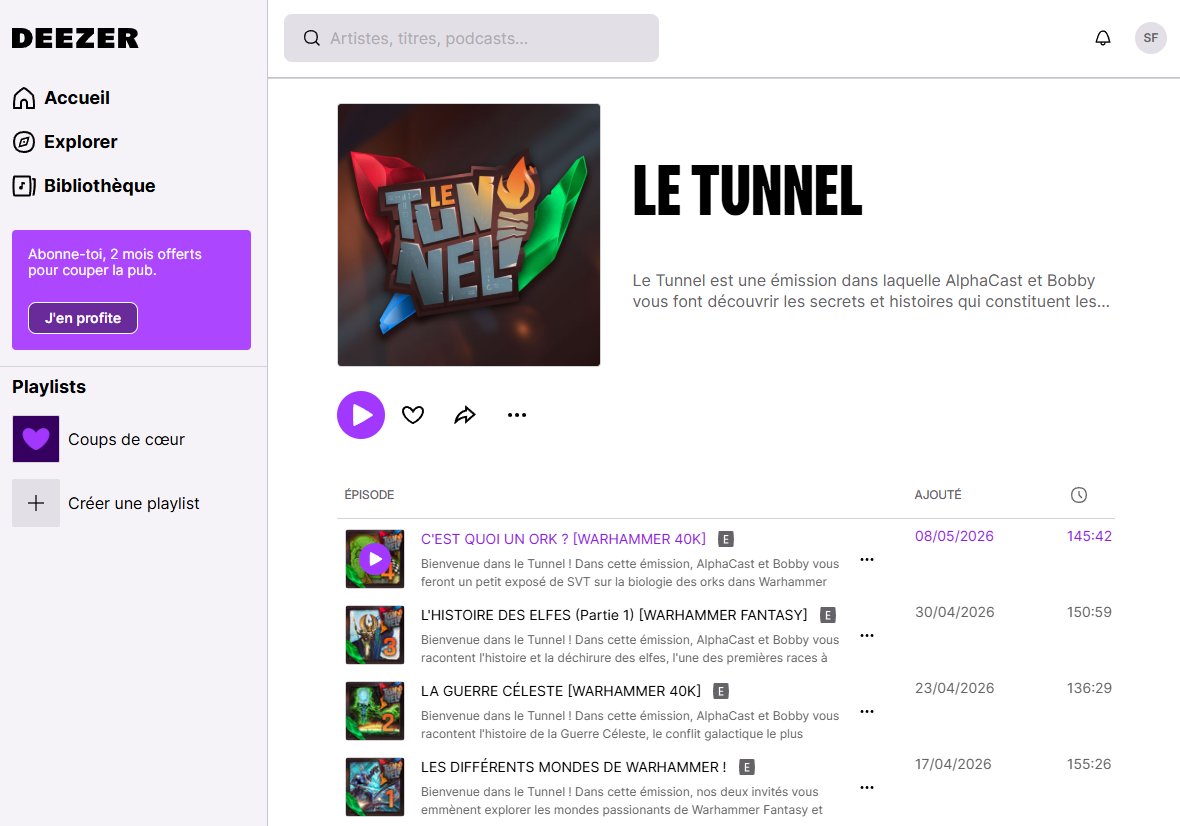The image size is (1180, 826).
Task: Click the compass icon beside Explorer
Action: coord(24,141)
